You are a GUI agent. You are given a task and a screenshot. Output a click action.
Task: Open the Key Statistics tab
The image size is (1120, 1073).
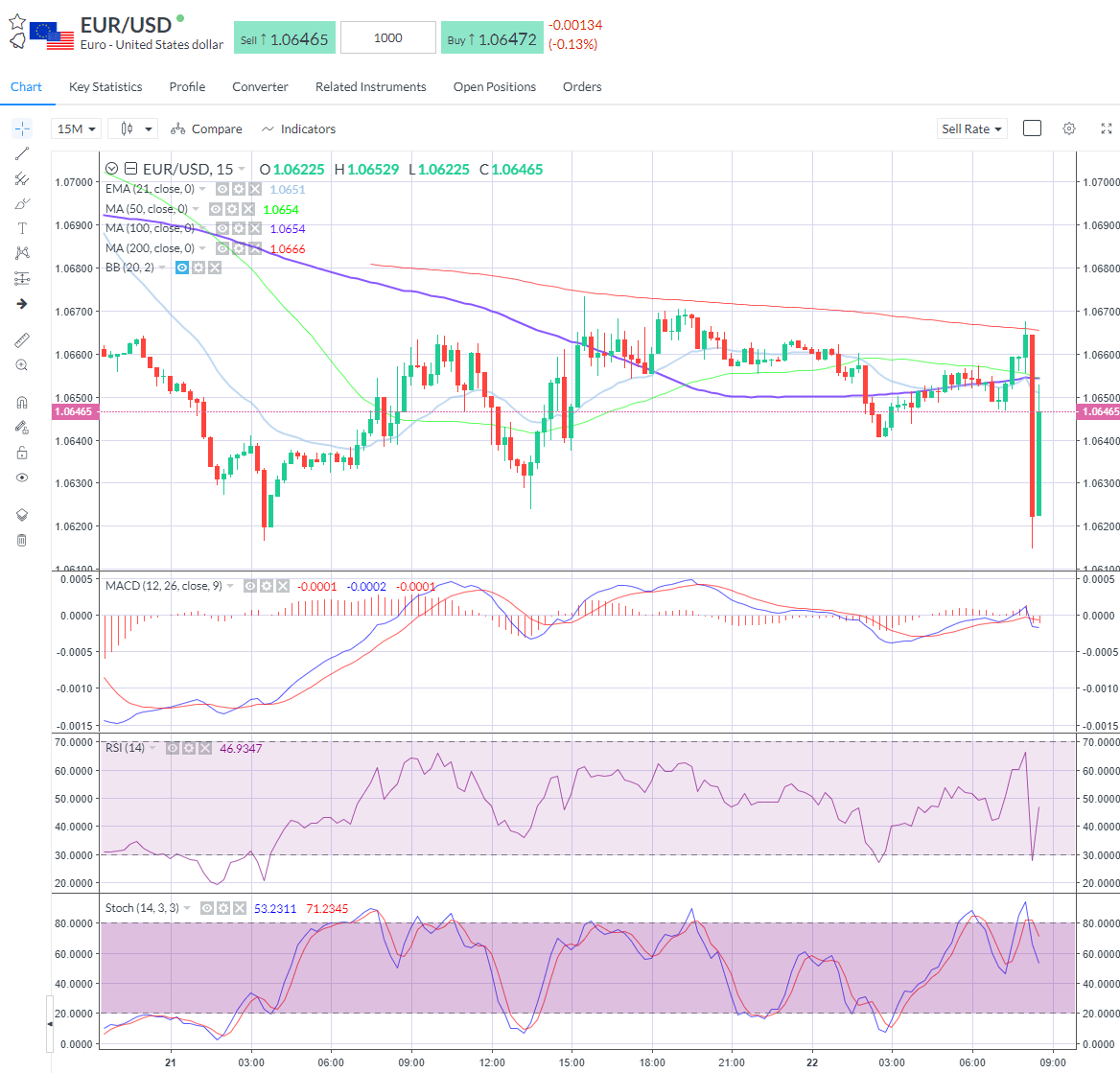[105, 86]
